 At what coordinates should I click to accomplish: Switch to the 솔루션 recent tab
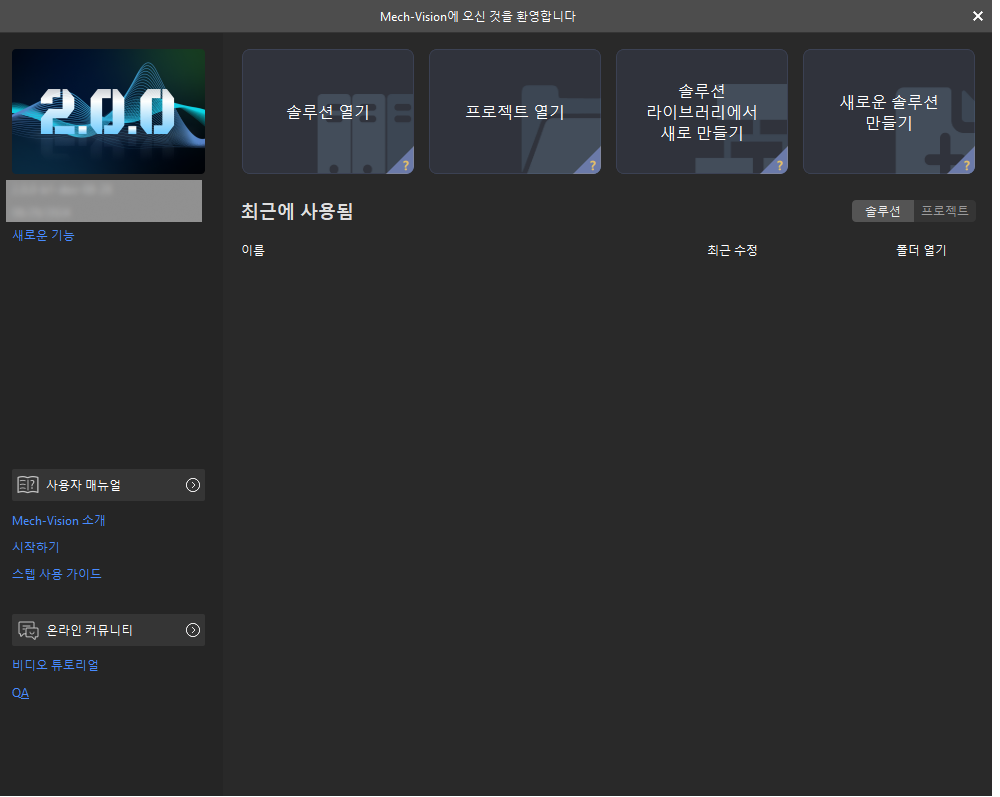click(883, 211)
